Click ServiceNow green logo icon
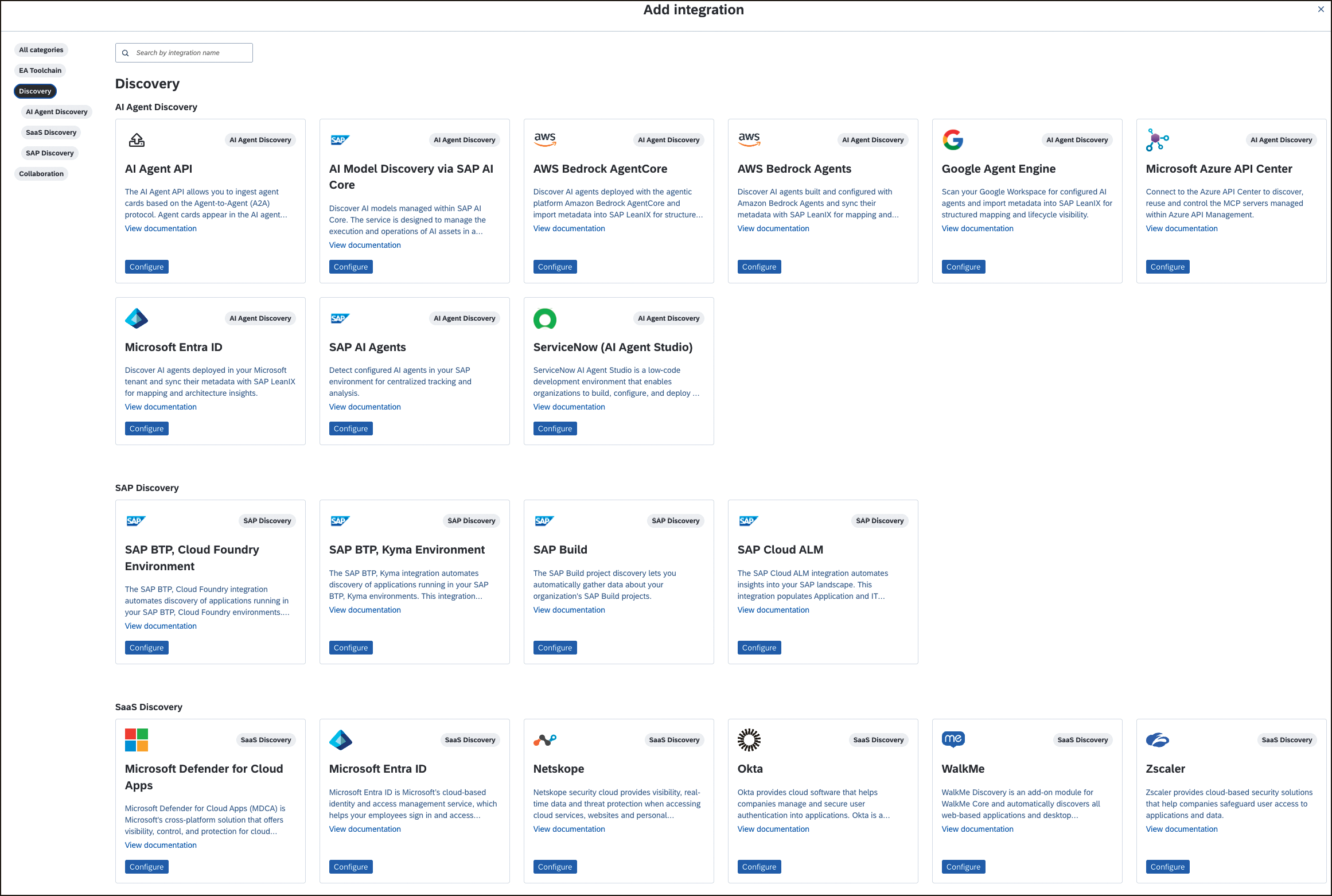This screenshot has width=1332, height=896. click(545, 318)
